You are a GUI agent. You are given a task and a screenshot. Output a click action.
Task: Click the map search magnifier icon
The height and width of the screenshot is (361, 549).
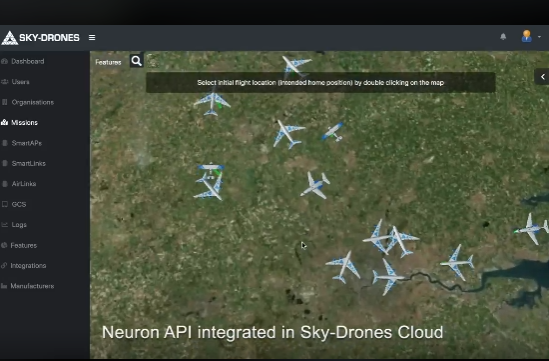click(x=137, y=61)
